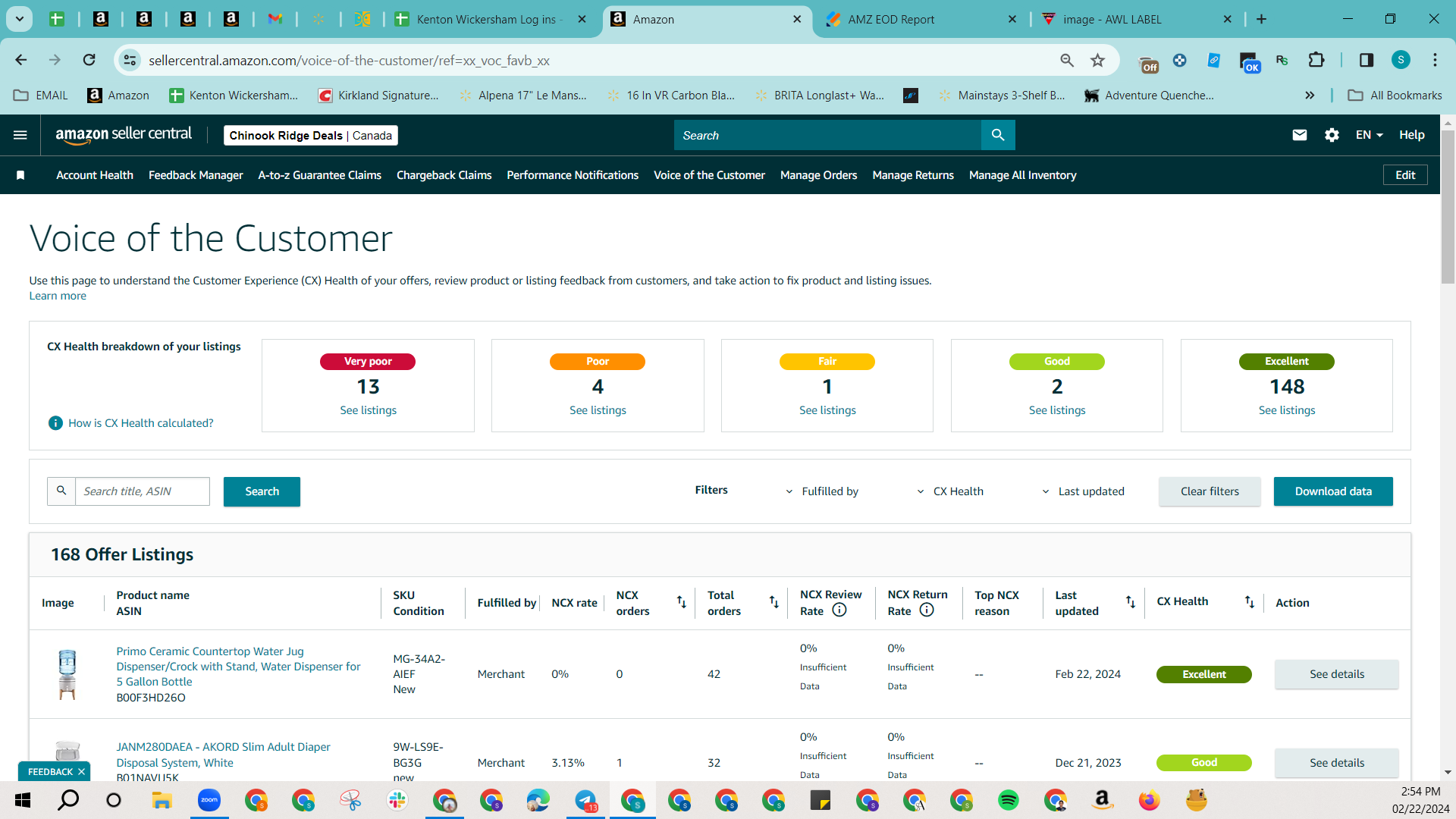Screen dimensions: 1456x819
Task: Open Firefox from the taskbar
Action: click(x=1150, y=800)
